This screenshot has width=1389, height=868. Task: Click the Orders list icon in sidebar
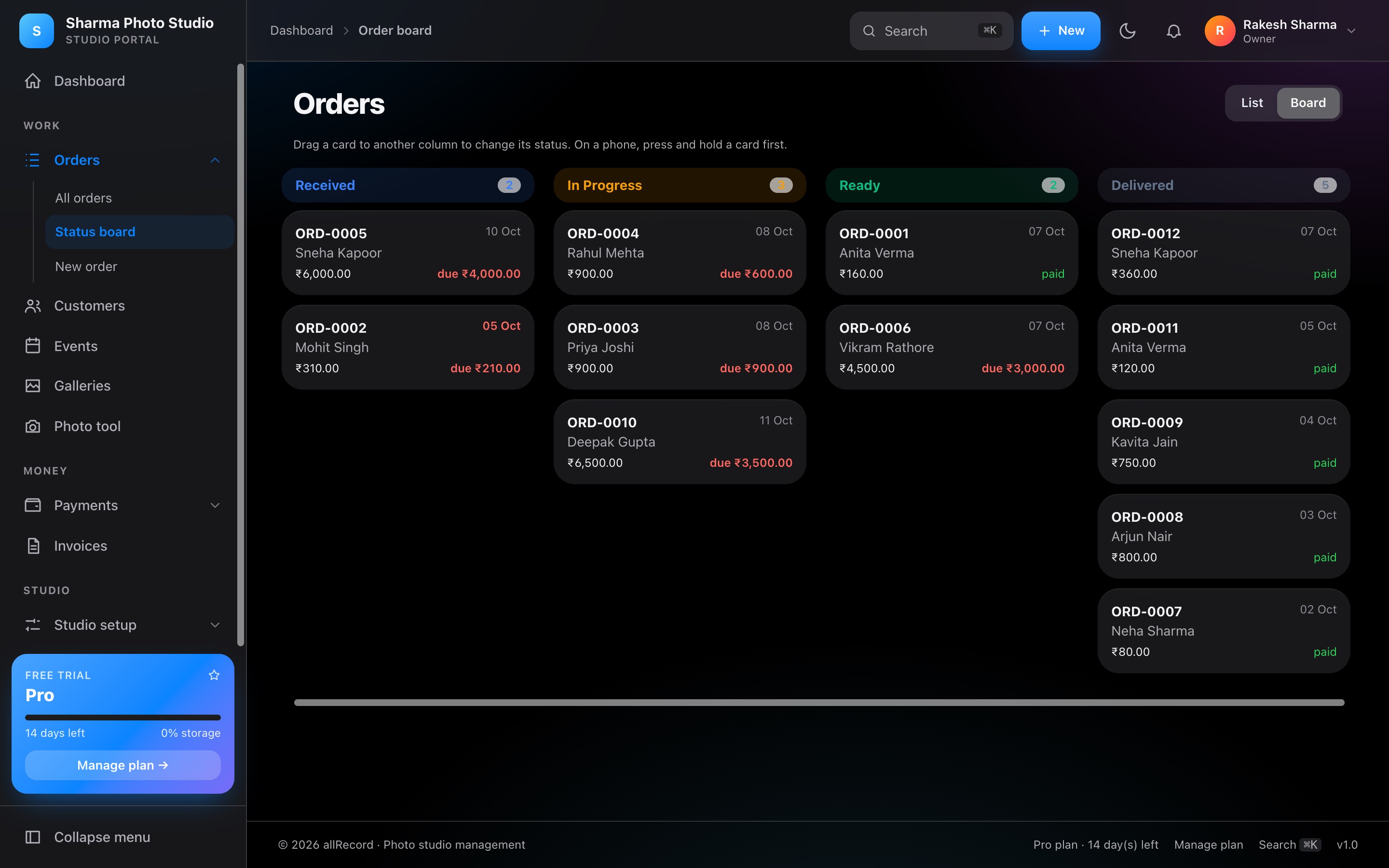click(33, 160)
